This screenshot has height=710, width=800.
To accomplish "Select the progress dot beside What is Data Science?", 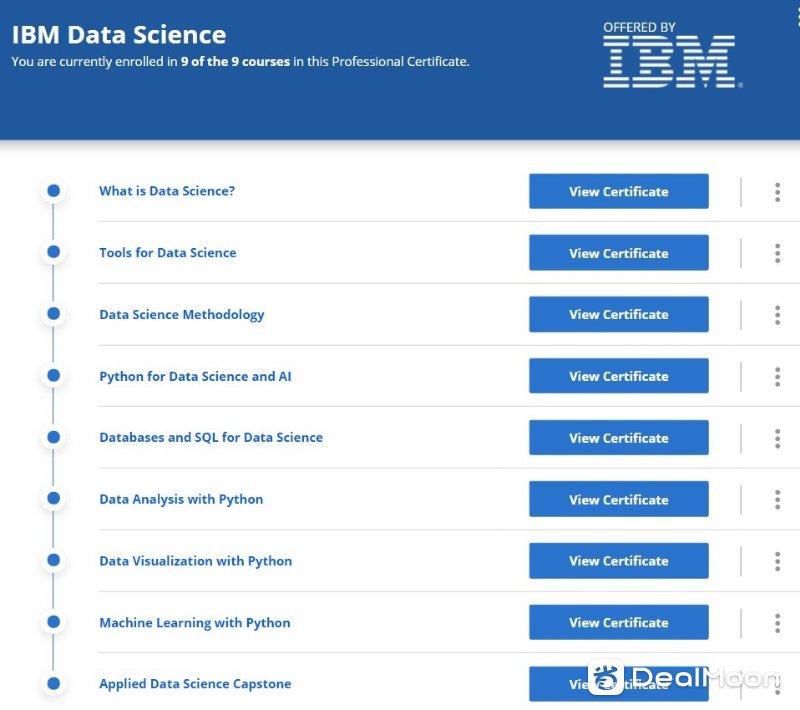I will point(54,191).
